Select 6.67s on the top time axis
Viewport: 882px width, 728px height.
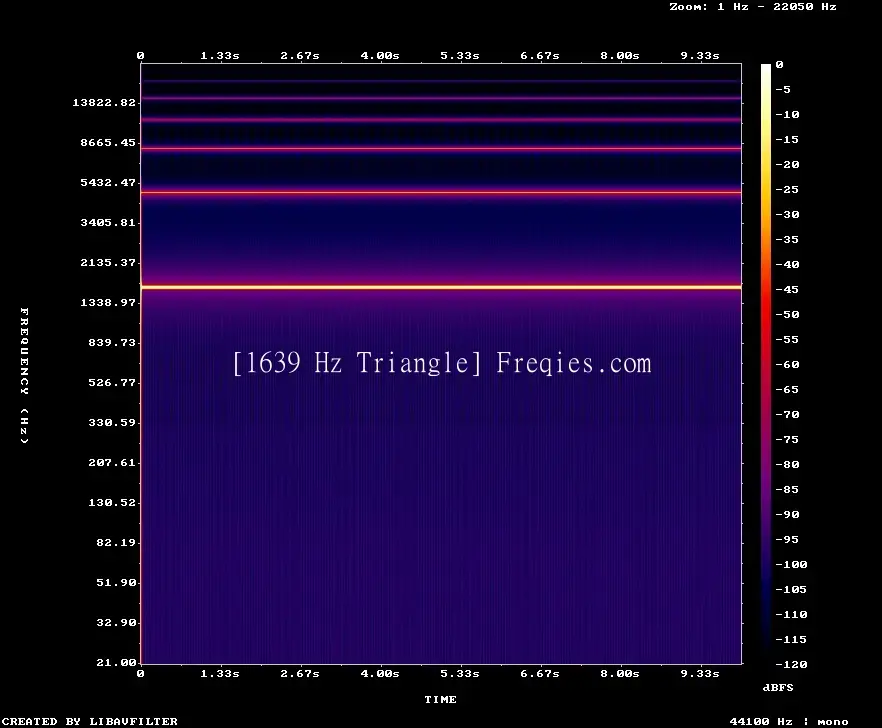tap(539, 55)
